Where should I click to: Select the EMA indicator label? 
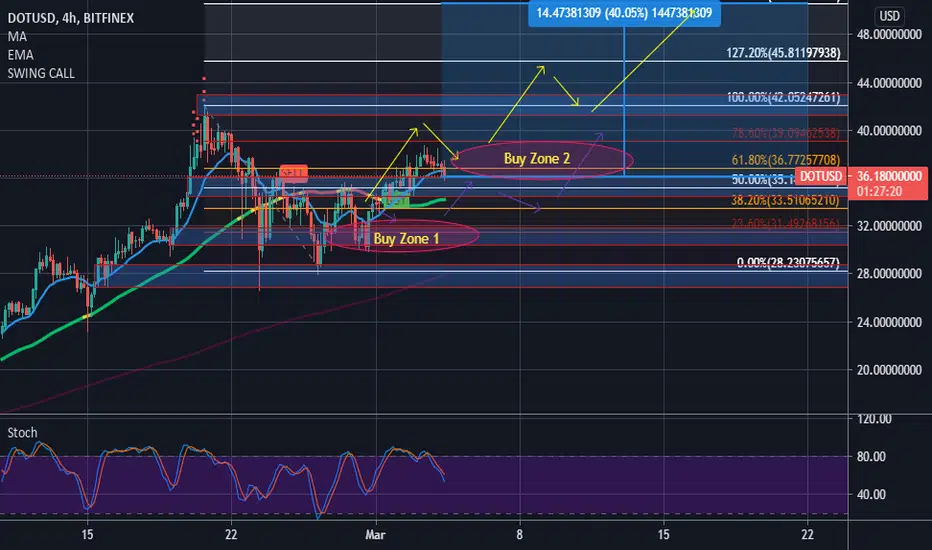coord(20,55)
